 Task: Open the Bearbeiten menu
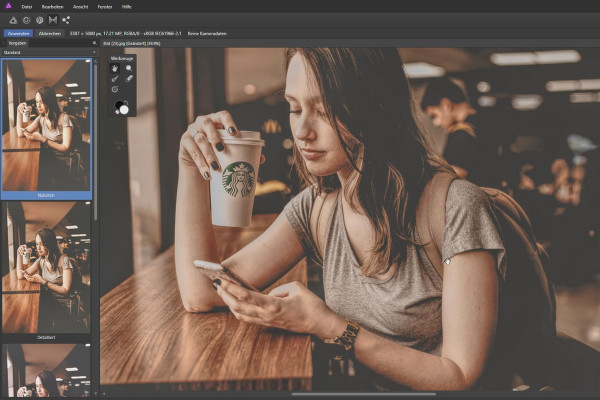click(52, 7)
